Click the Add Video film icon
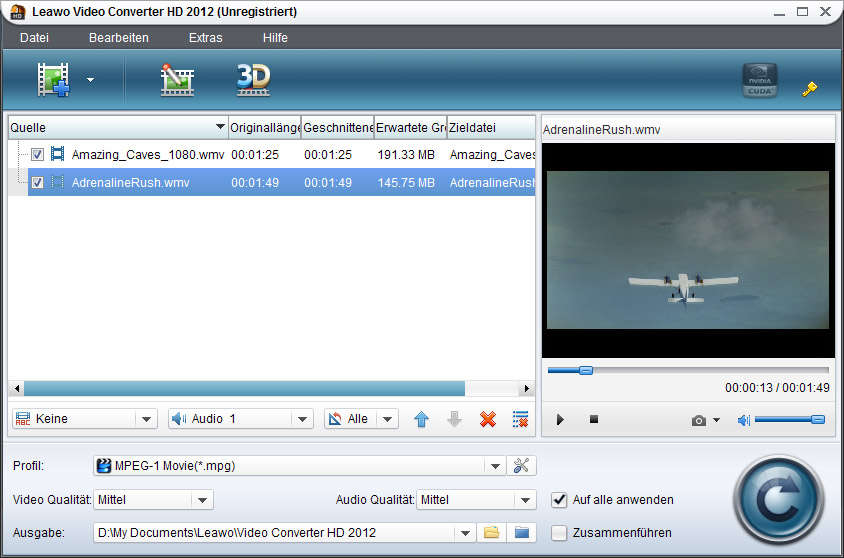This screenshot has width=844, height=558. click(53, 80)
